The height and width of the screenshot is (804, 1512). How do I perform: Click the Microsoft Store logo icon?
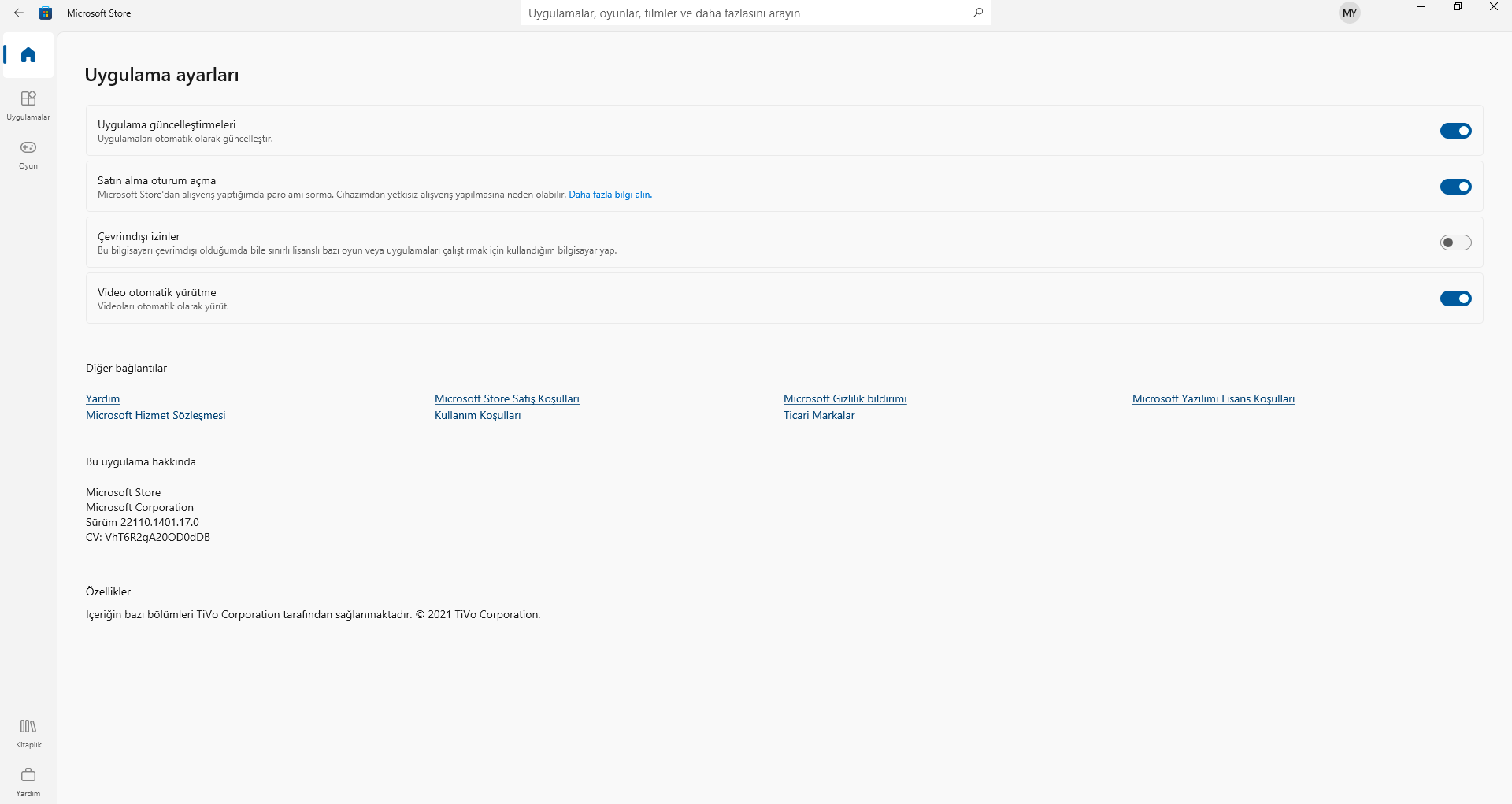click(x=46, y=13)
